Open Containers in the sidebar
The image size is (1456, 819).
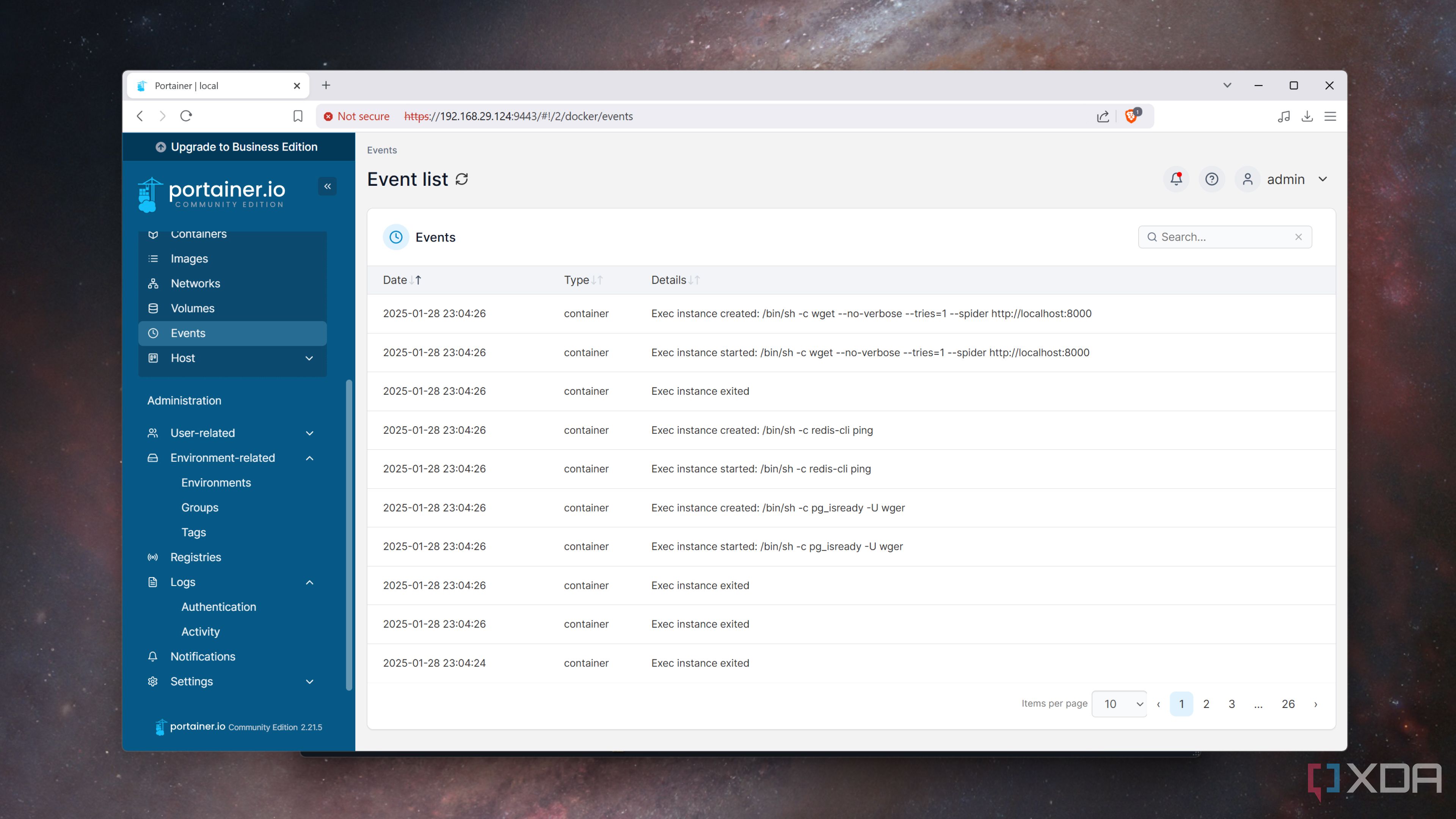(x=232, y=235)
